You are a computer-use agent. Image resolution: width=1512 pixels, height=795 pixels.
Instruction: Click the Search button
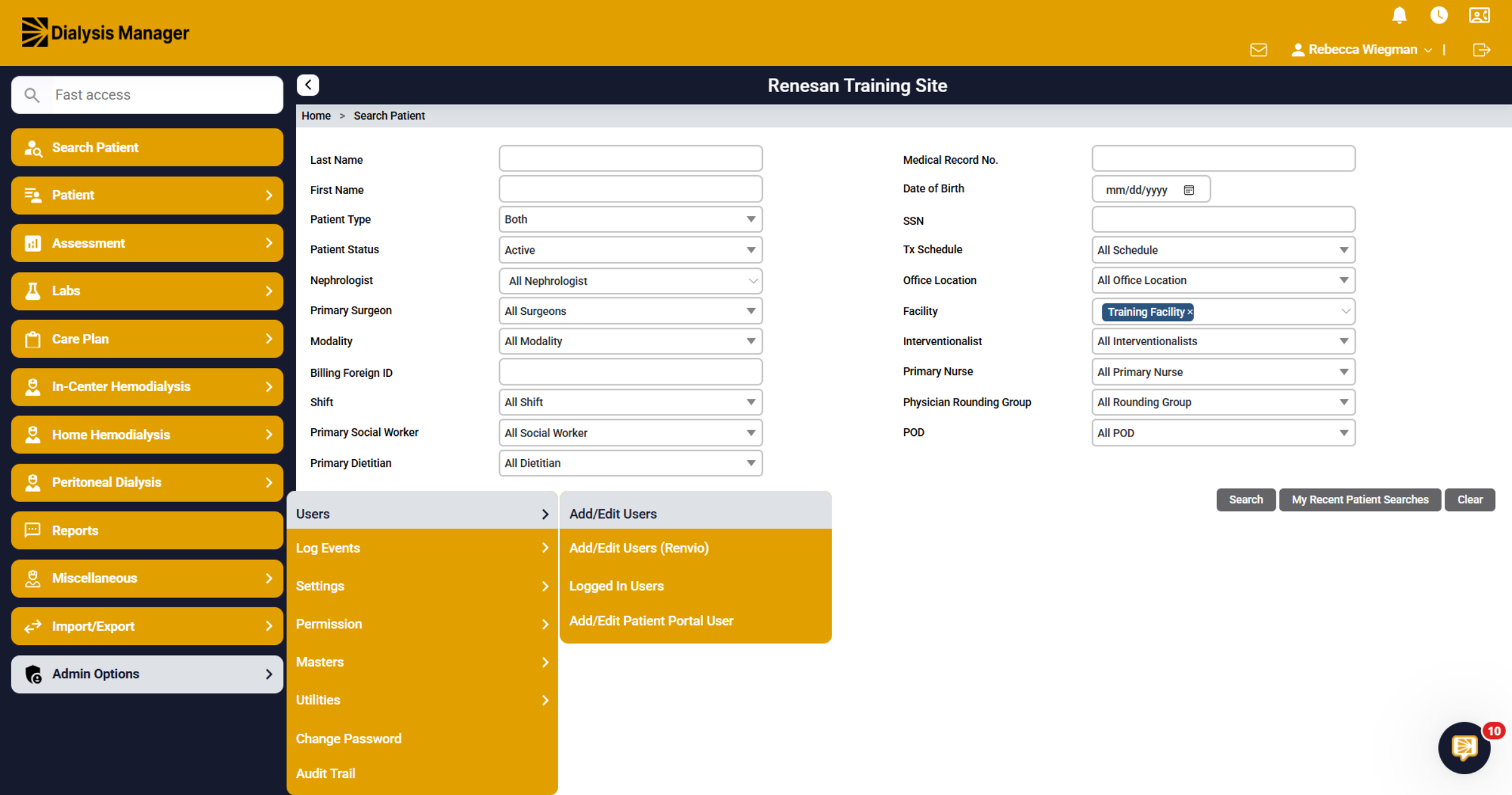click(1246, 500)
